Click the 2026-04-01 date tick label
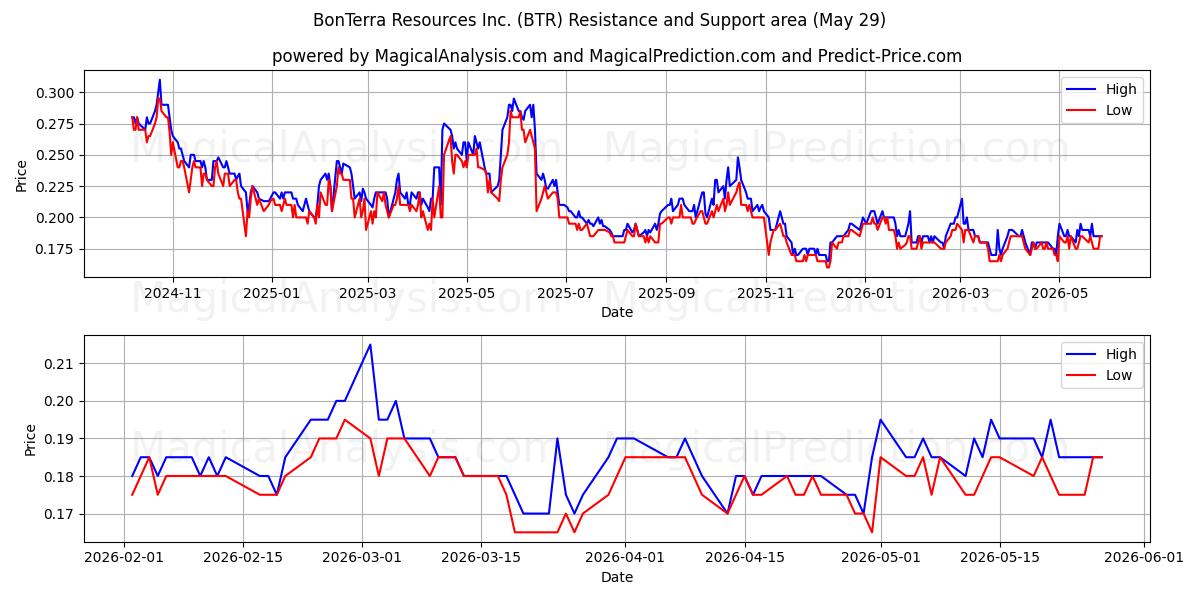1200x600 pixels. tap(625, 558)
